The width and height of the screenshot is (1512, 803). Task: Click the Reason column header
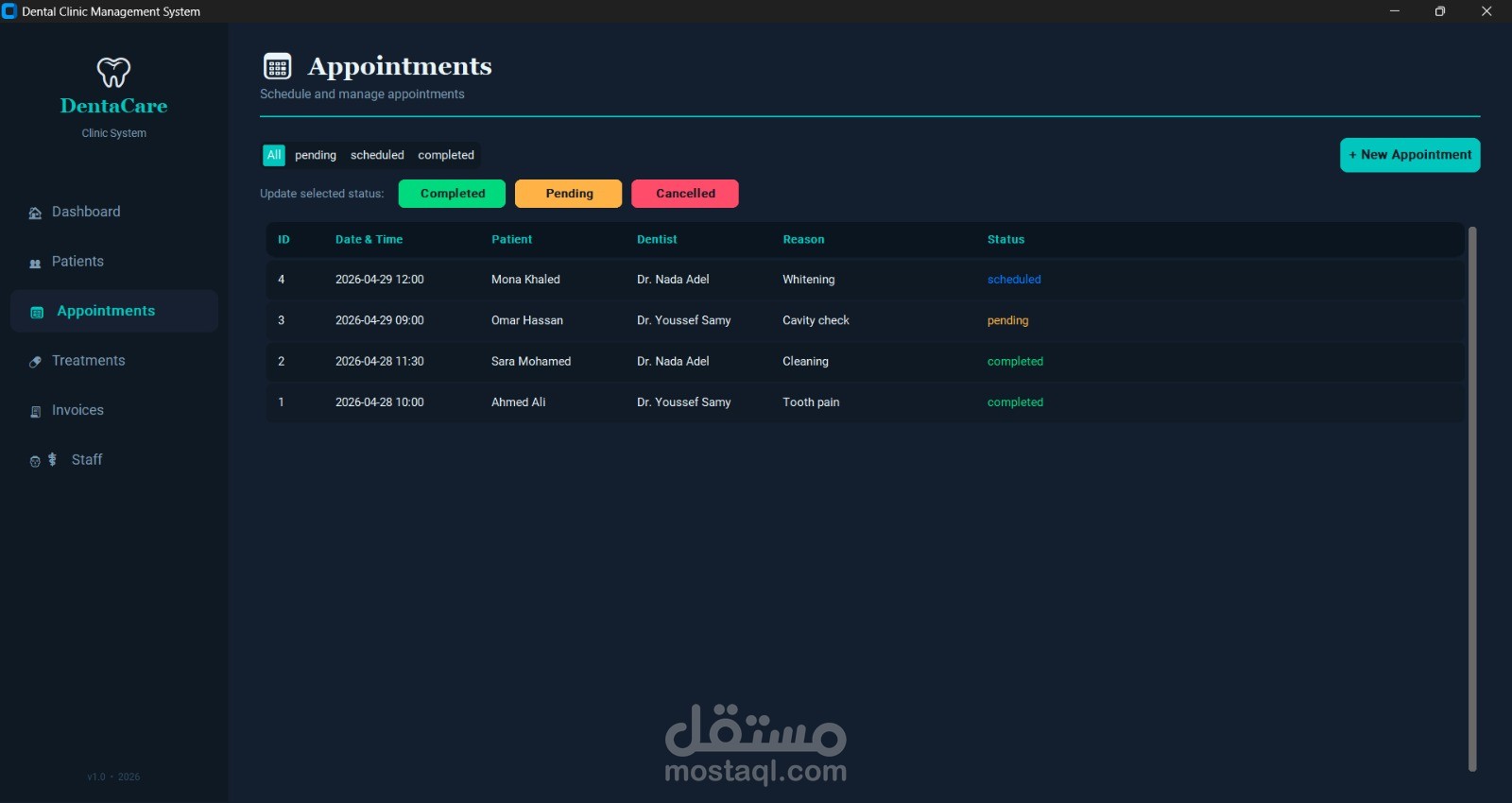(x=803, y=240)
